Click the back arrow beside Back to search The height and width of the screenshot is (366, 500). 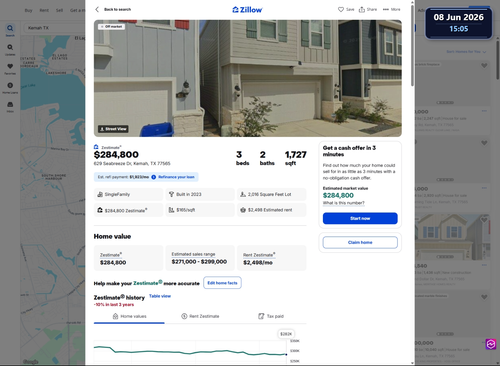(x=97, y=9)
